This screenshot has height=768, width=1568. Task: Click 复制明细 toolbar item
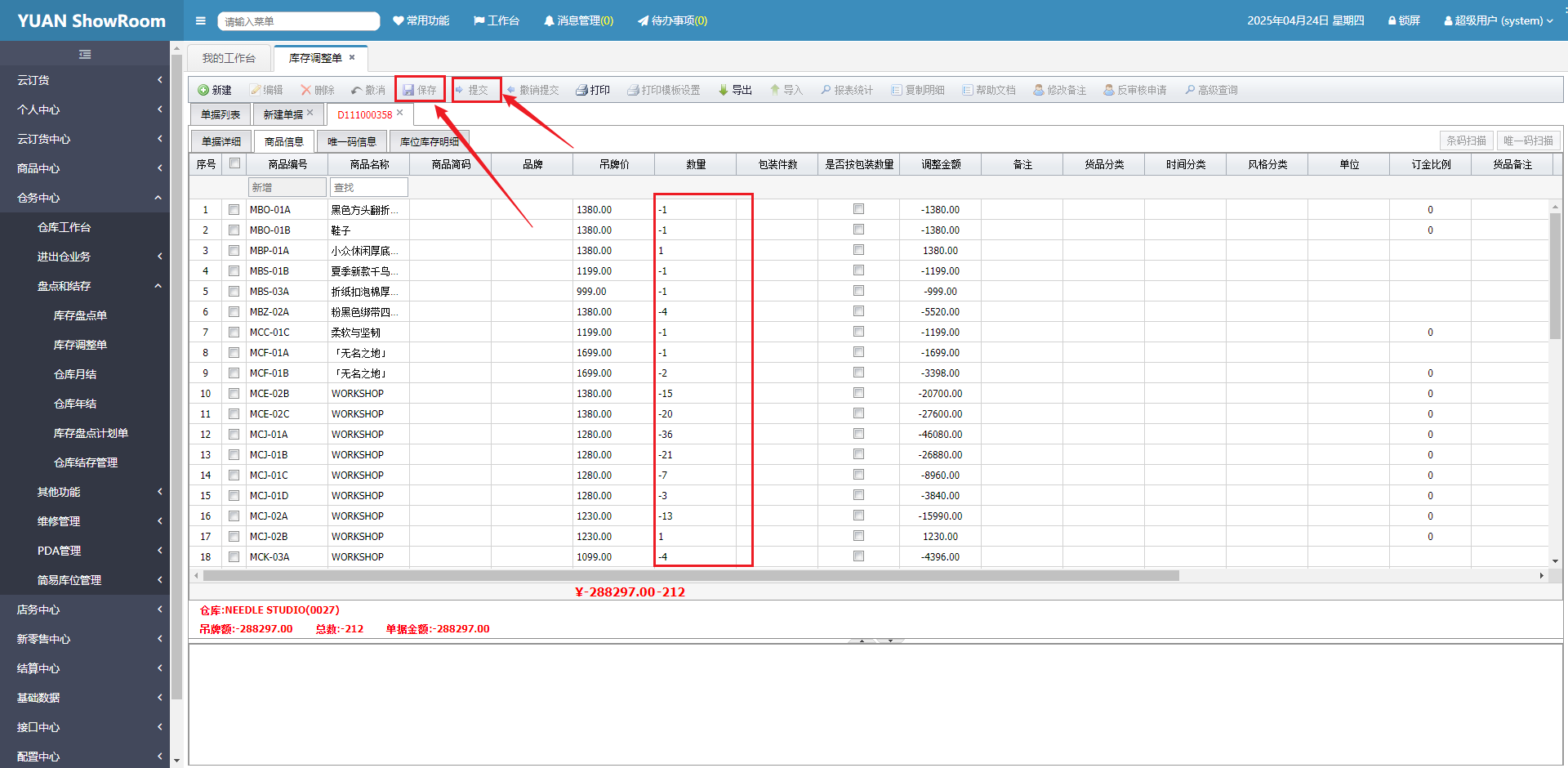[918, 90]
